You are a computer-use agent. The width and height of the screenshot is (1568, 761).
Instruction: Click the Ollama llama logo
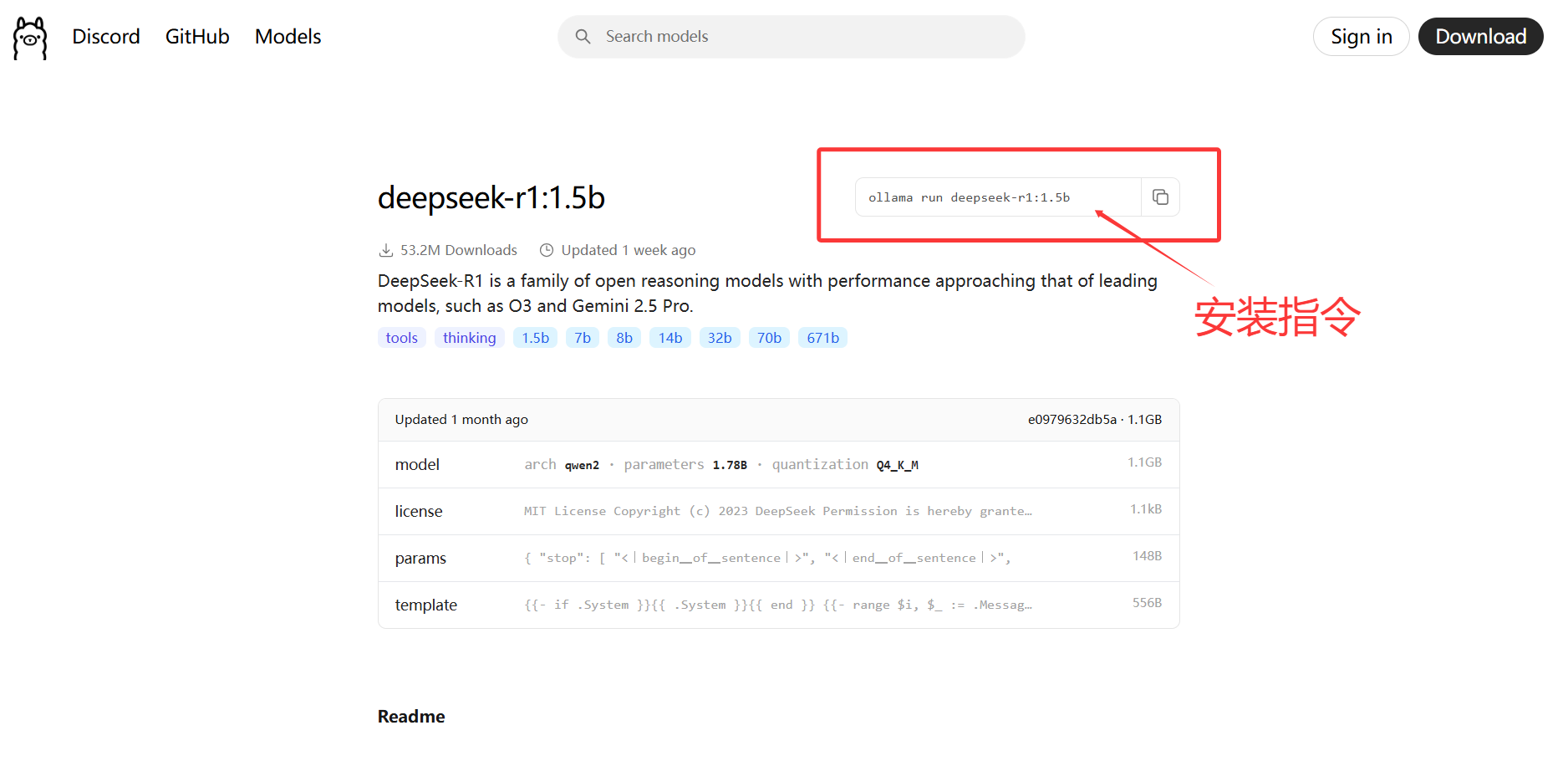click(x=30, y=38)
